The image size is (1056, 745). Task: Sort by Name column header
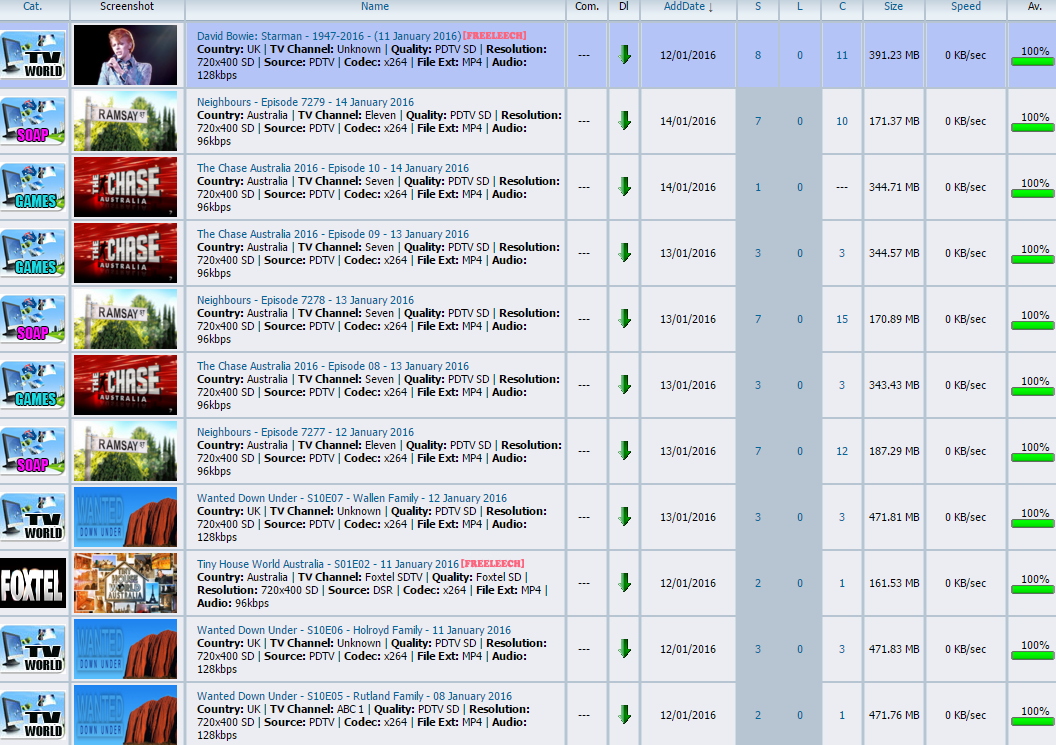[x=374, y=6]
